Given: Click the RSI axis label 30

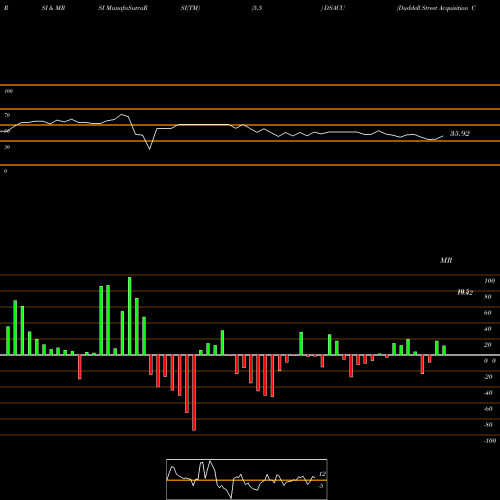Looking at the screenshot, I should coord(7,147).
